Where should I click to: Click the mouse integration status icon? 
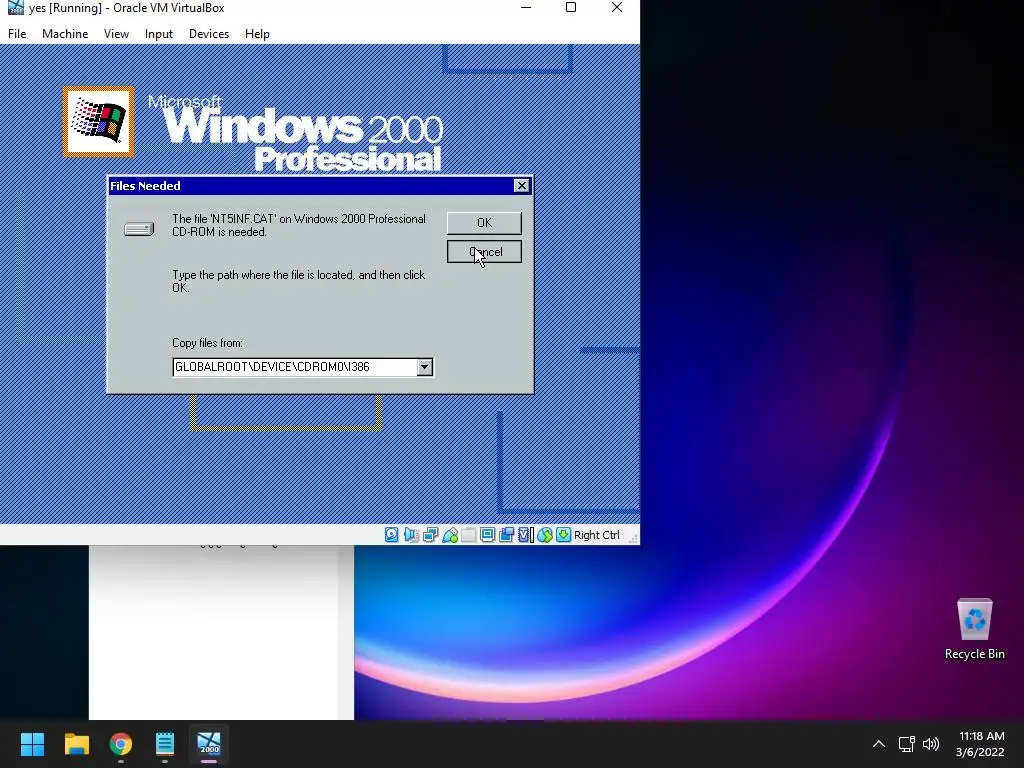coord(545,535)
